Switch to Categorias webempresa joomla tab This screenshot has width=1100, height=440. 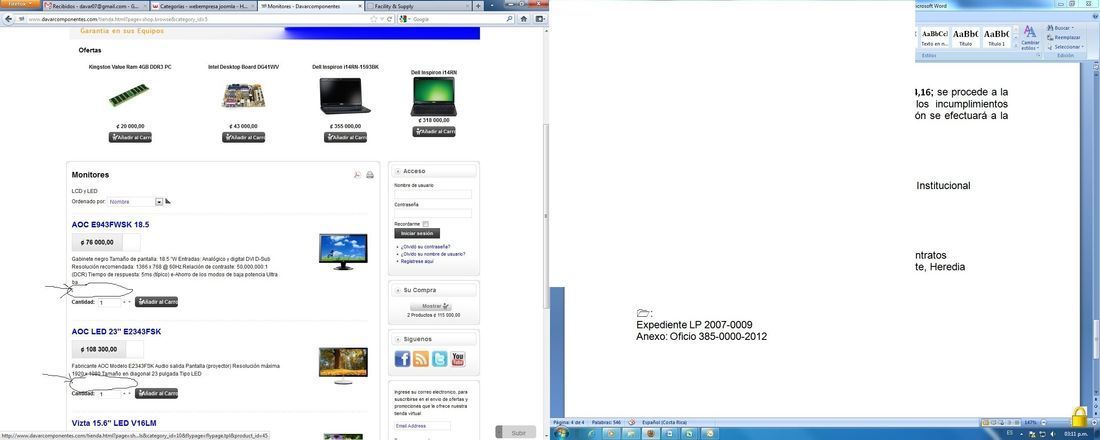point(203,6)
